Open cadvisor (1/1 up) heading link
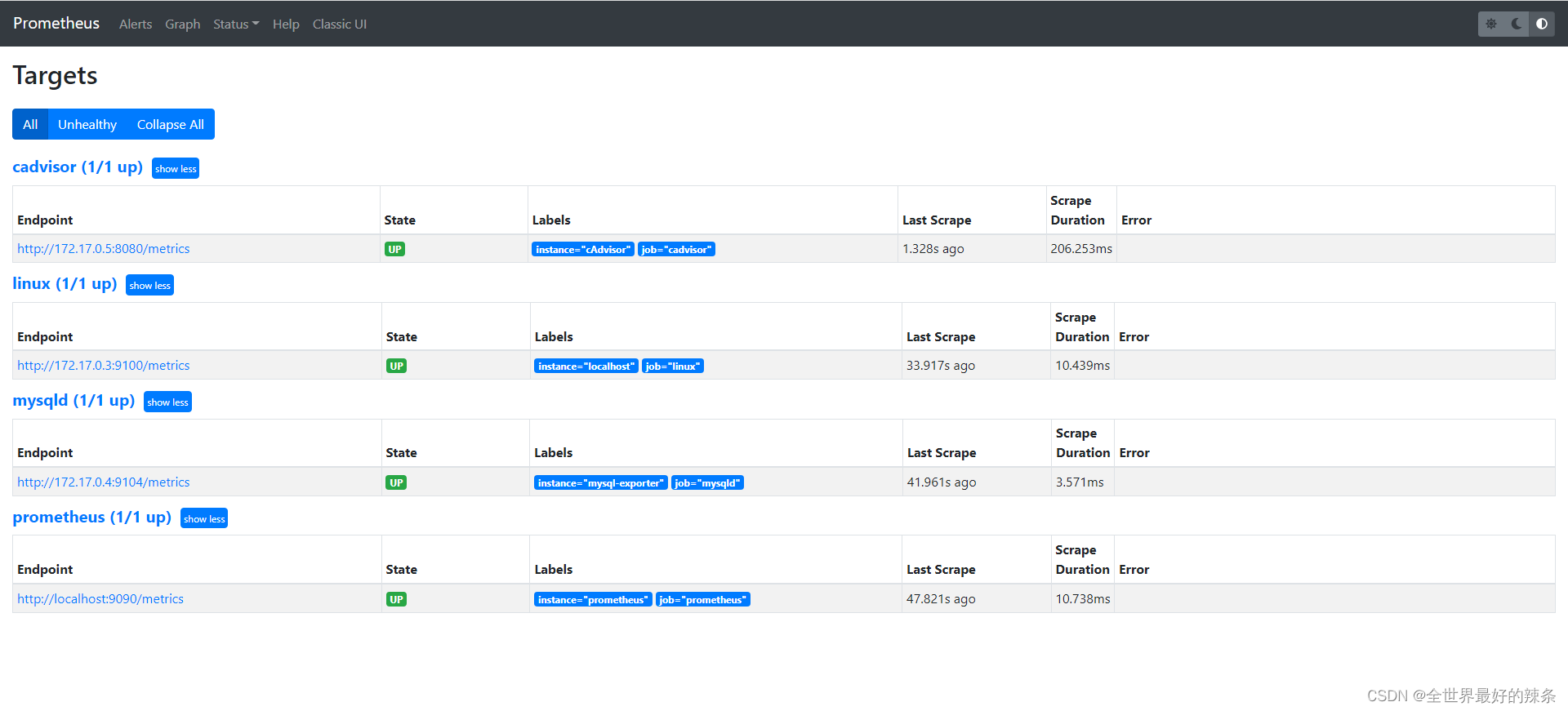The width and height of the screenshot is (1568, 711). pos(78,167)
